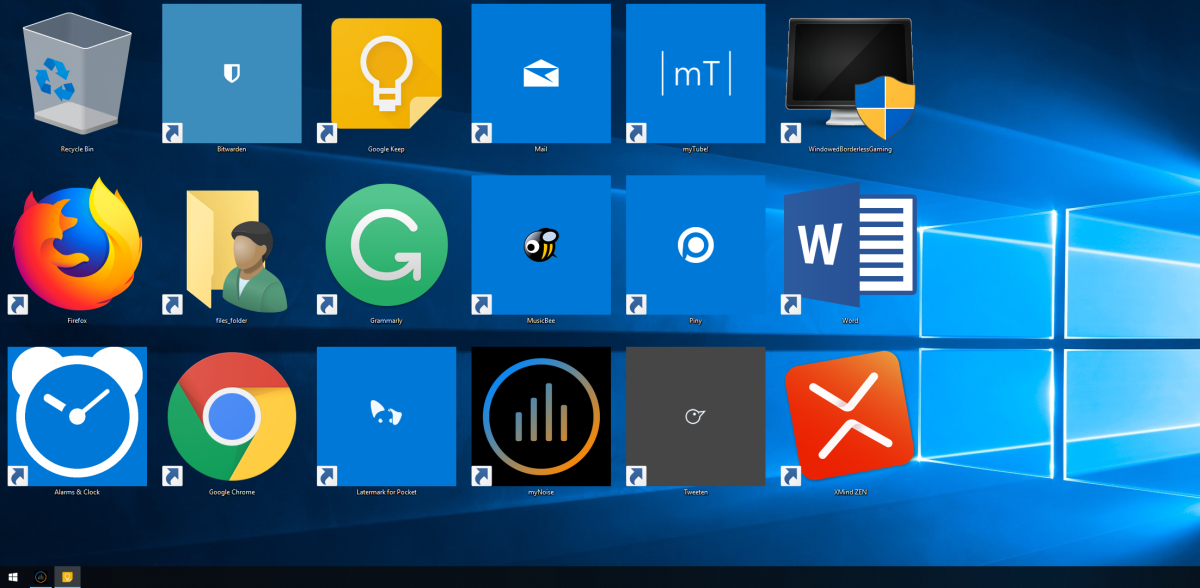Select the Grammarly desktop shortcut
Image resolution: width=1200 pixels, height=588 pixels.
386,245
